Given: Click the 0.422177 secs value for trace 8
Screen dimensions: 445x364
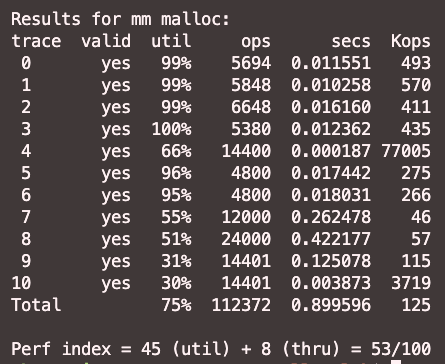Looking at the screenshot, I should pyautogui.click(x=331, y=239).
